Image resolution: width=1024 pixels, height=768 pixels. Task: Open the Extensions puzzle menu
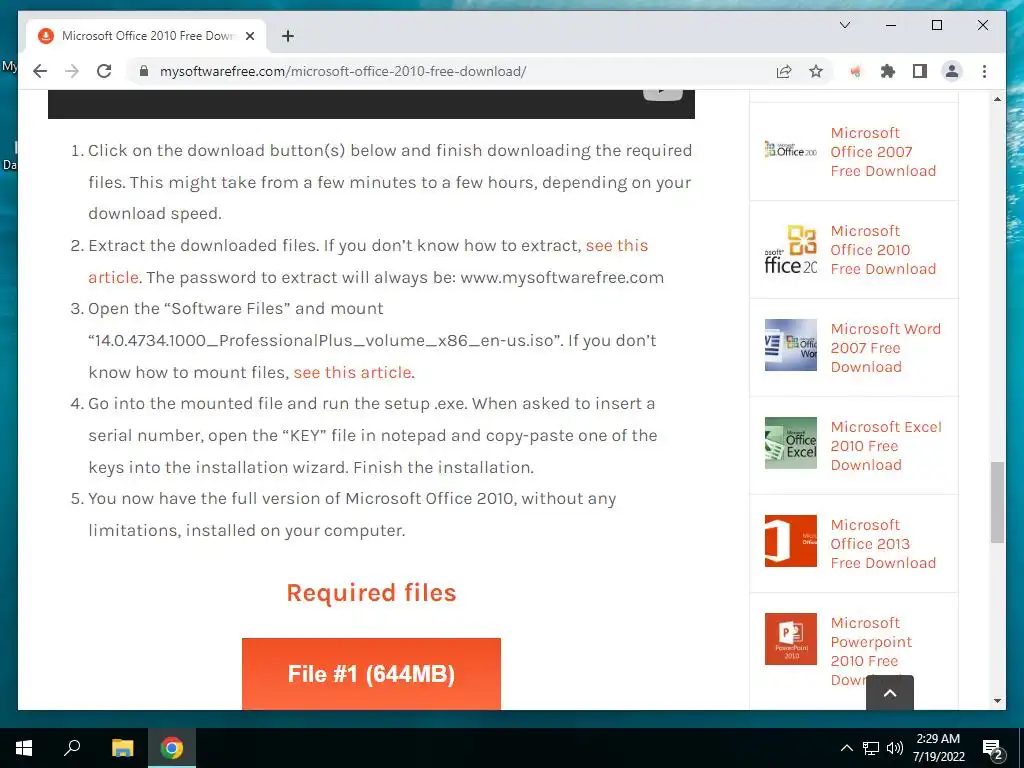(x=888, y=71)
